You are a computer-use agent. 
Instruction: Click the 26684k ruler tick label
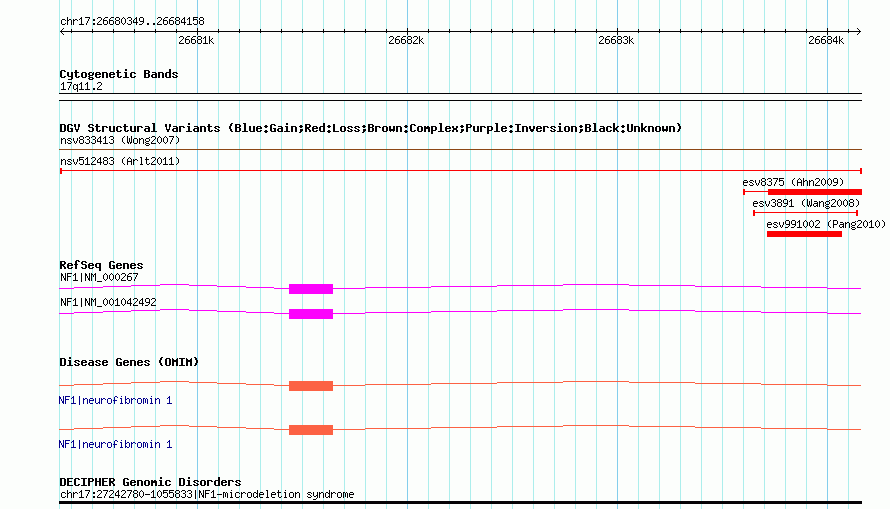click(826, 40)
